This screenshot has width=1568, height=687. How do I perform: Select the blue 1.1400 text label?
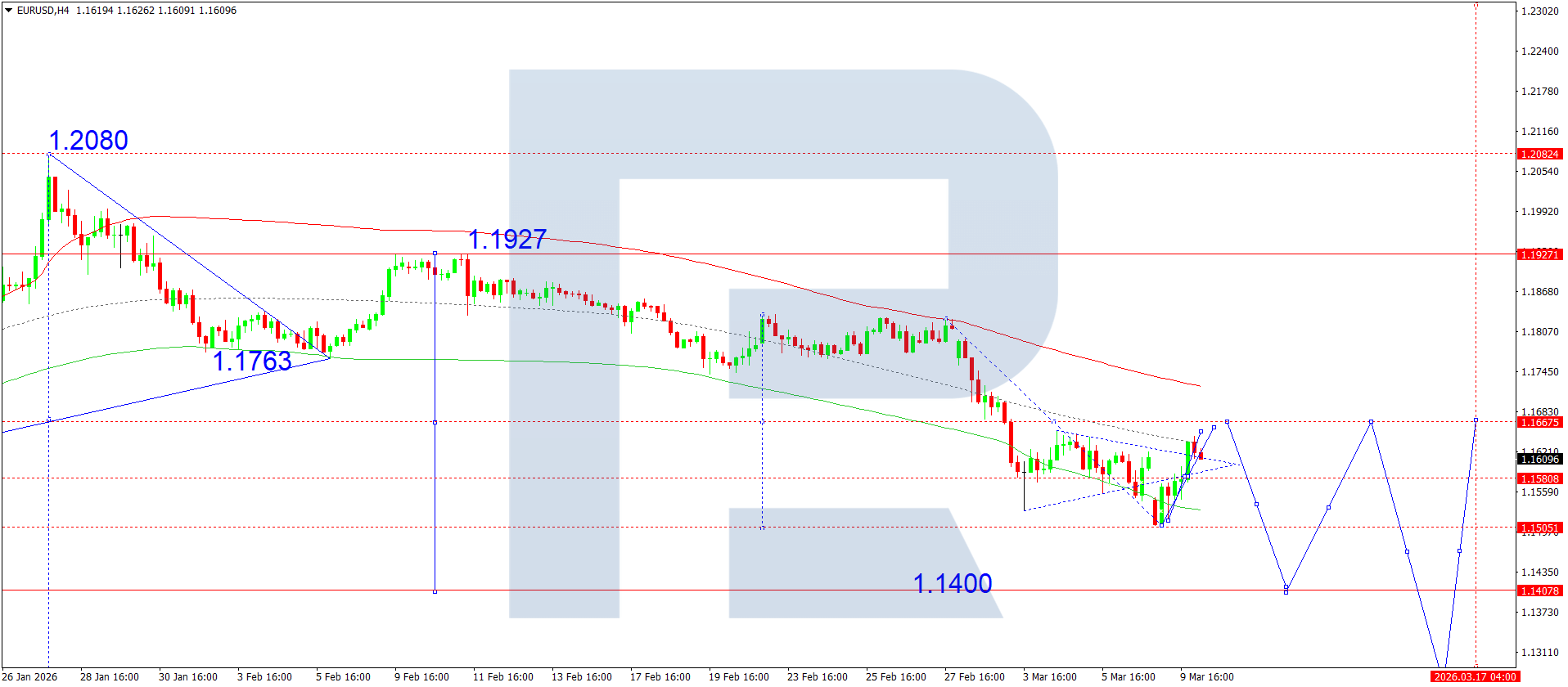[x=952, y=584]
